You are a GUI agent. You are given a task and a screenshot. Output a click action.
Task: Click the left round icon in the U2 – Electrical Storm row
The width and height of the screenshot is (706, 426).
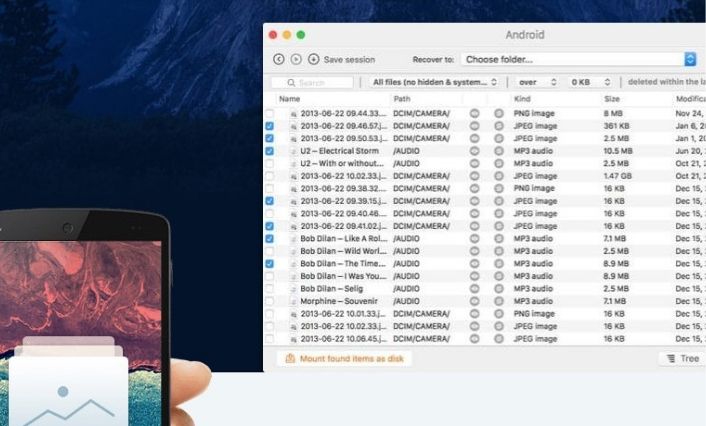click(475, 151)
